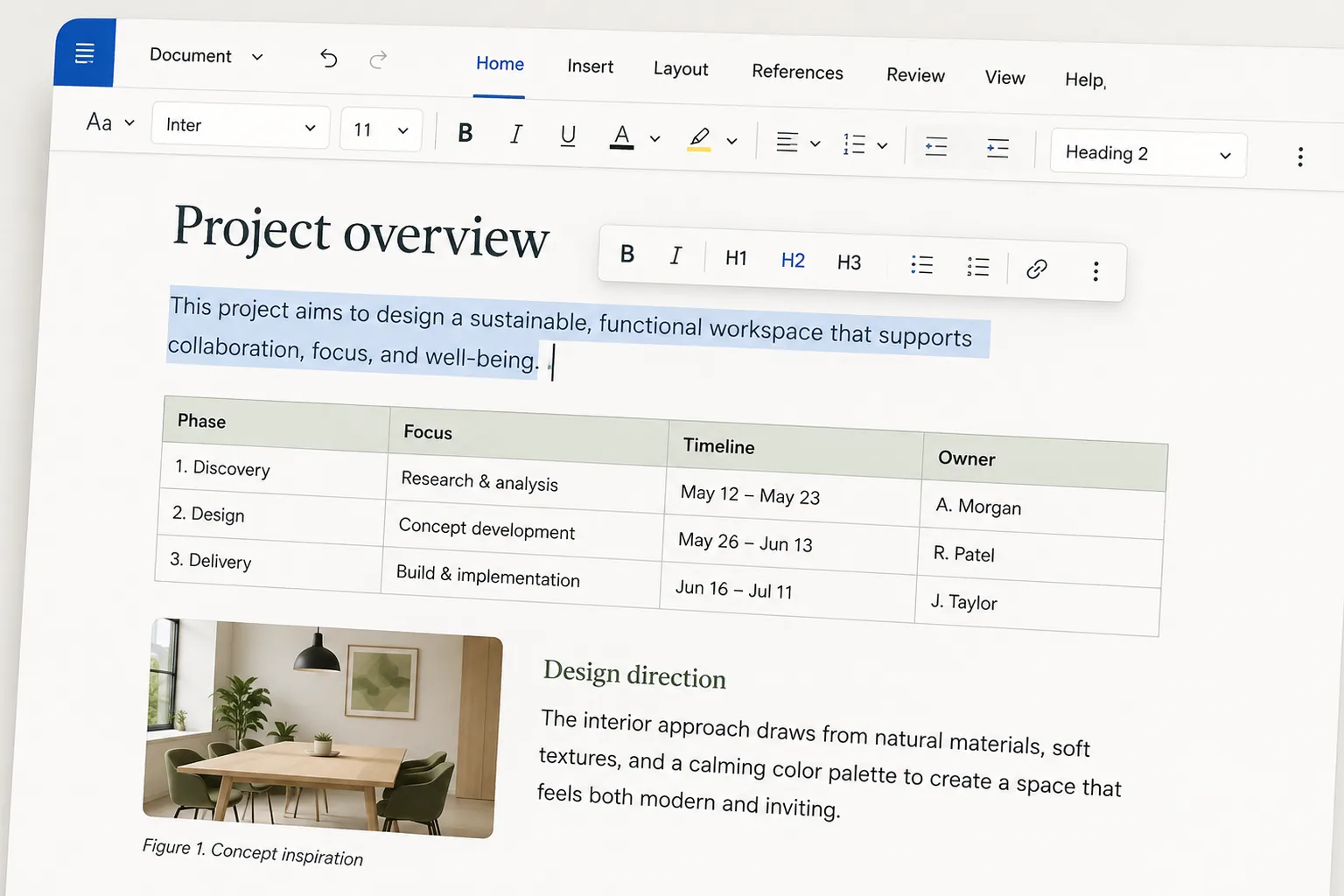Insert a bulleted list from floating toolbar
This screenshot has height=896, width=1344.
[x=921, y=264]
